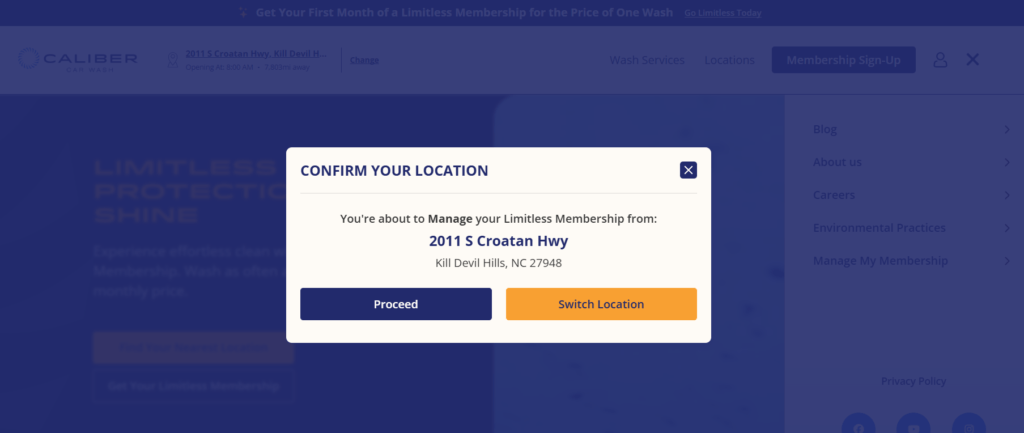
Task: Open Manage My Membership menu item
Action: (x=880, y=261)
